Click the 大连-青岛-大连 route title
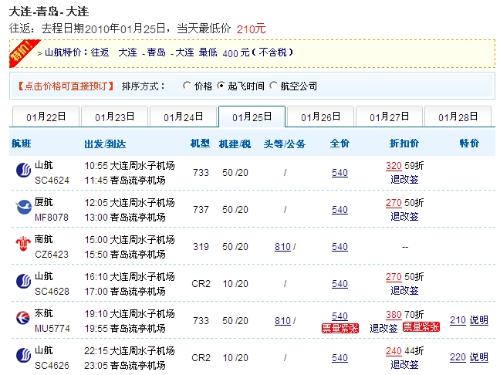The image size is (500, 375). pos(49,12)
